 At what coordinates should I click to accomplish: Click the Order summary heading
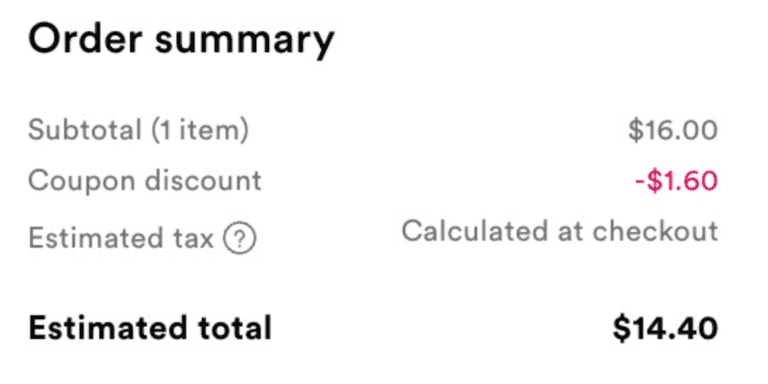click(x=181, y=40)
